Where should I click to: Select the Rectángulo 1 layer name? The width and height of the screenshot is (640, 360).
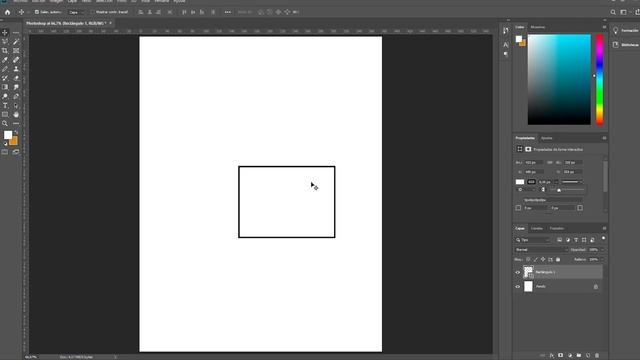point(545,272)
